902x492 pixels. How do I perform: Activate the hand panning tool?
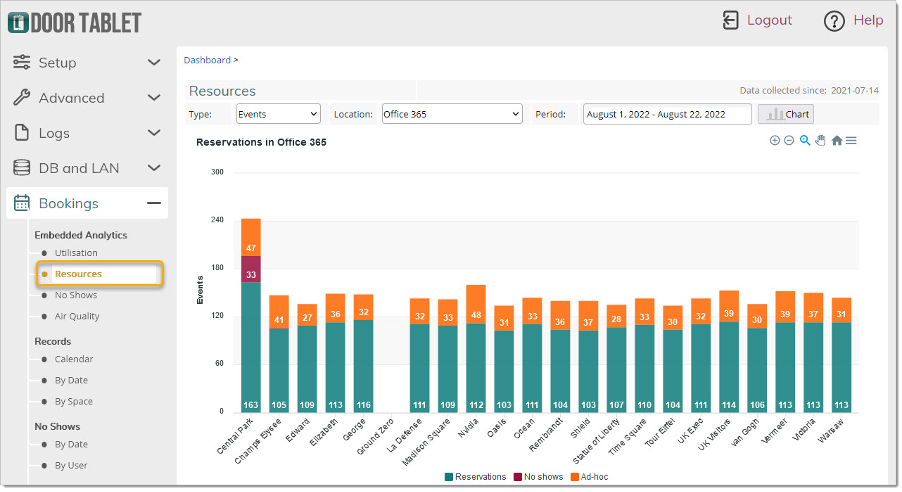click(820, 141)
